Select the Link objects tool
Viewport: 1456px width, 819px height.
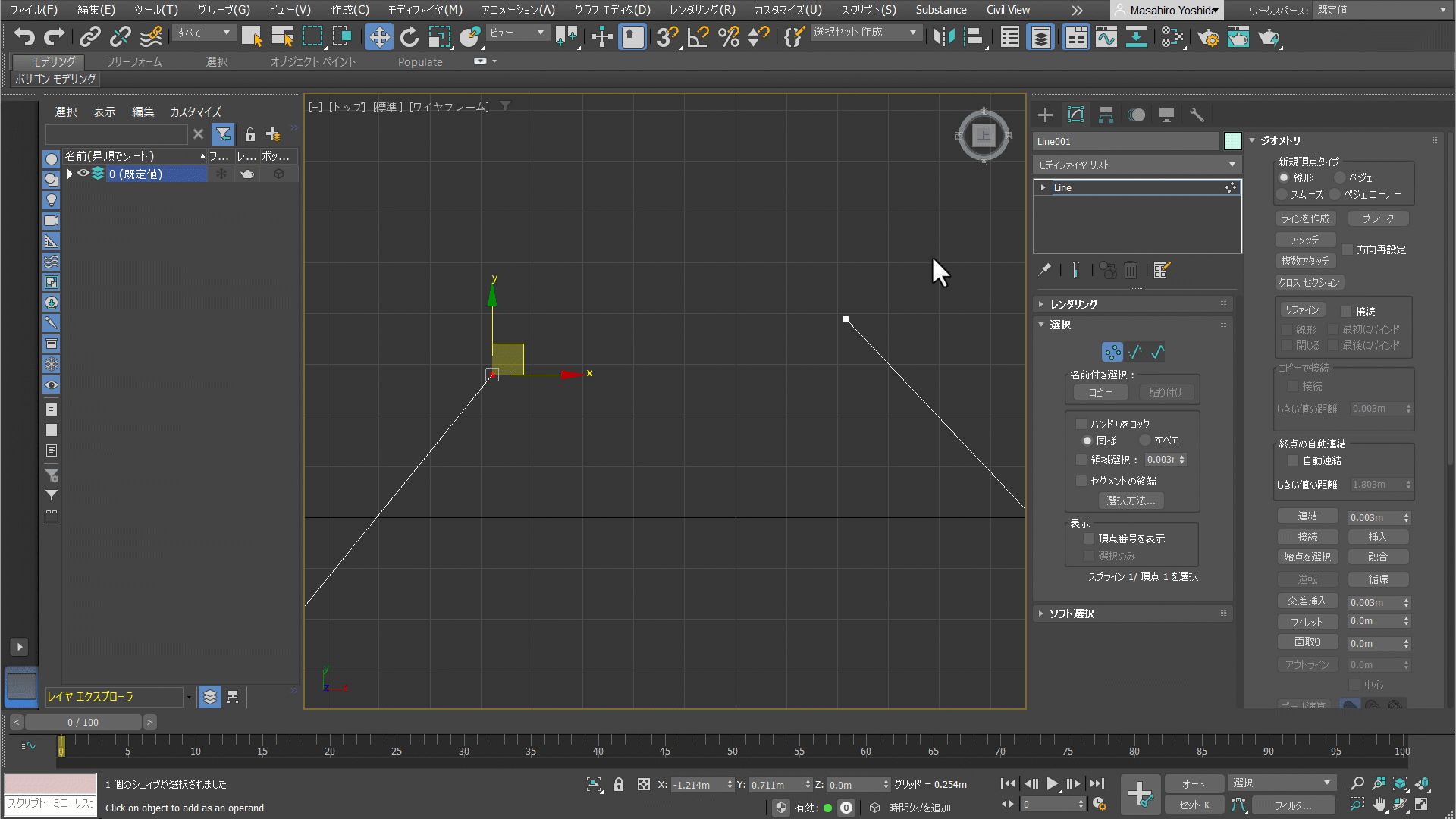(90, 36)
